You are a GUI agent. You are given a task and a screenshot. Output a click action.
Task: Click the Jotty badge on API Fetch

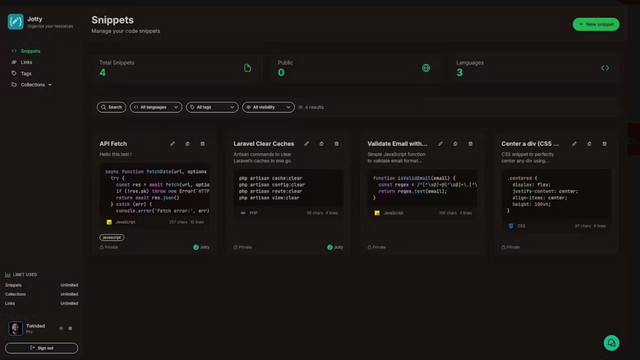pos(201,247)
